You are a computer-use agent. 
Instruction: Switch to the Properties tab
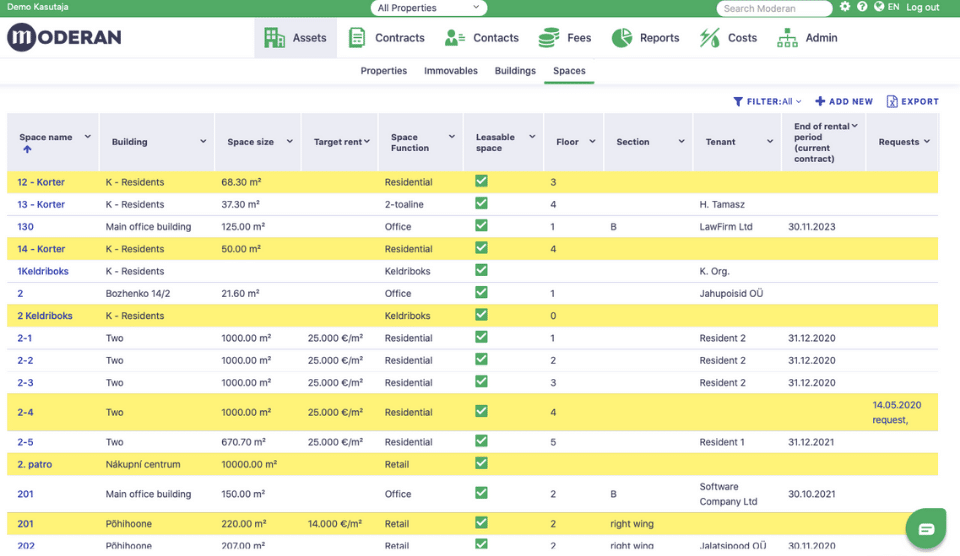pos(384,71)
